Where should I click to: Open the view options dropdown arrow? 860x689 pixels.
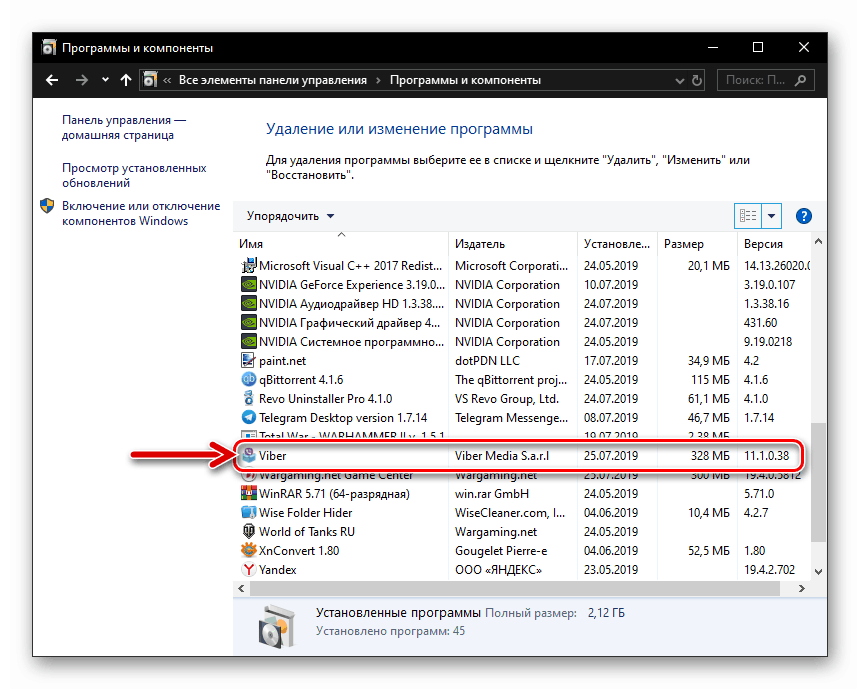[771, 216]
